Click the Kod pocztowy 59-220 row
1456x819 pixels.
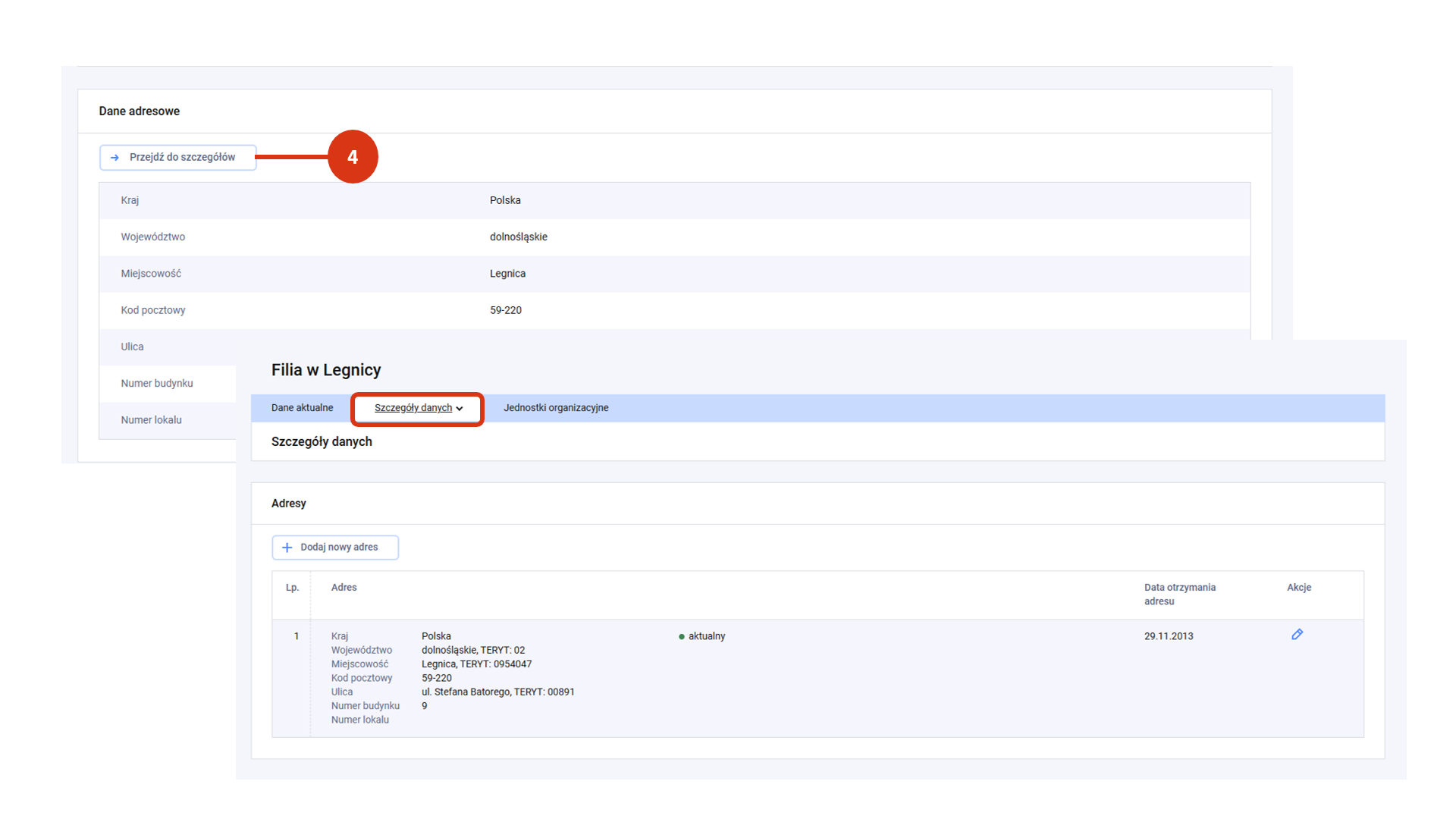point(673,310)
